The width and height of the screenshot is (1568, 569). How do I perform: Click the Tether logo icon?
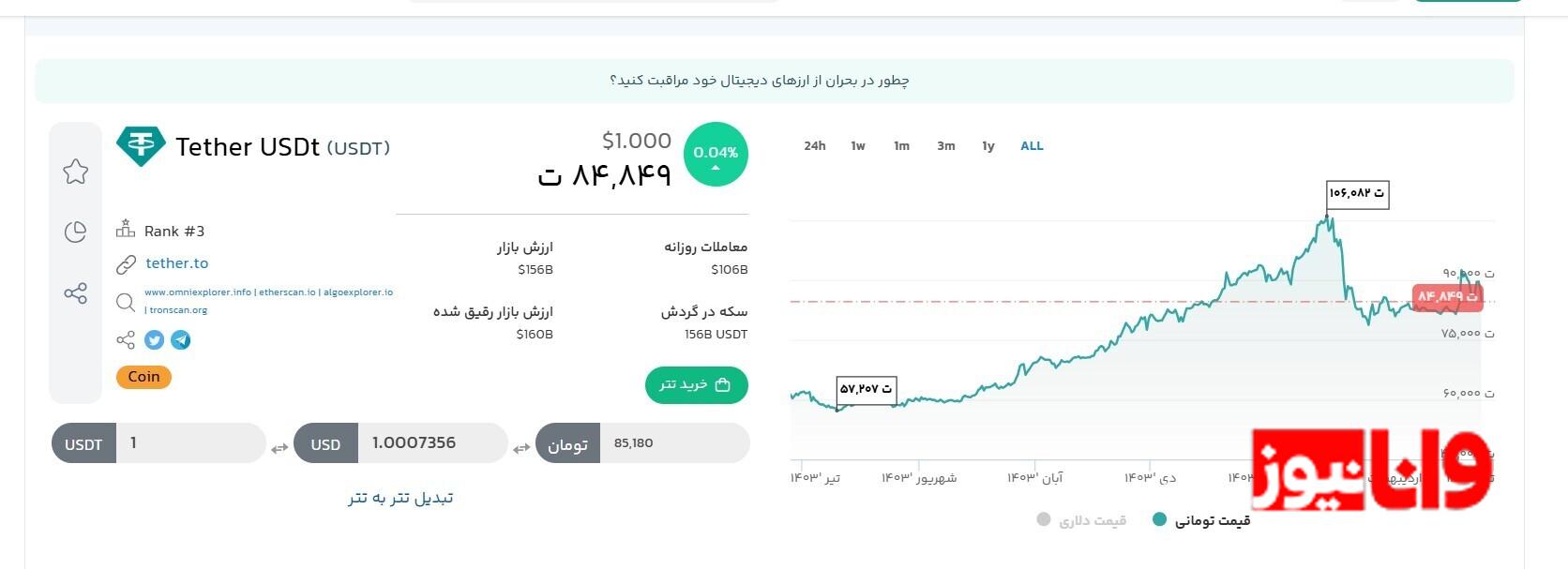pyautogui.click(x=141, y=146)
